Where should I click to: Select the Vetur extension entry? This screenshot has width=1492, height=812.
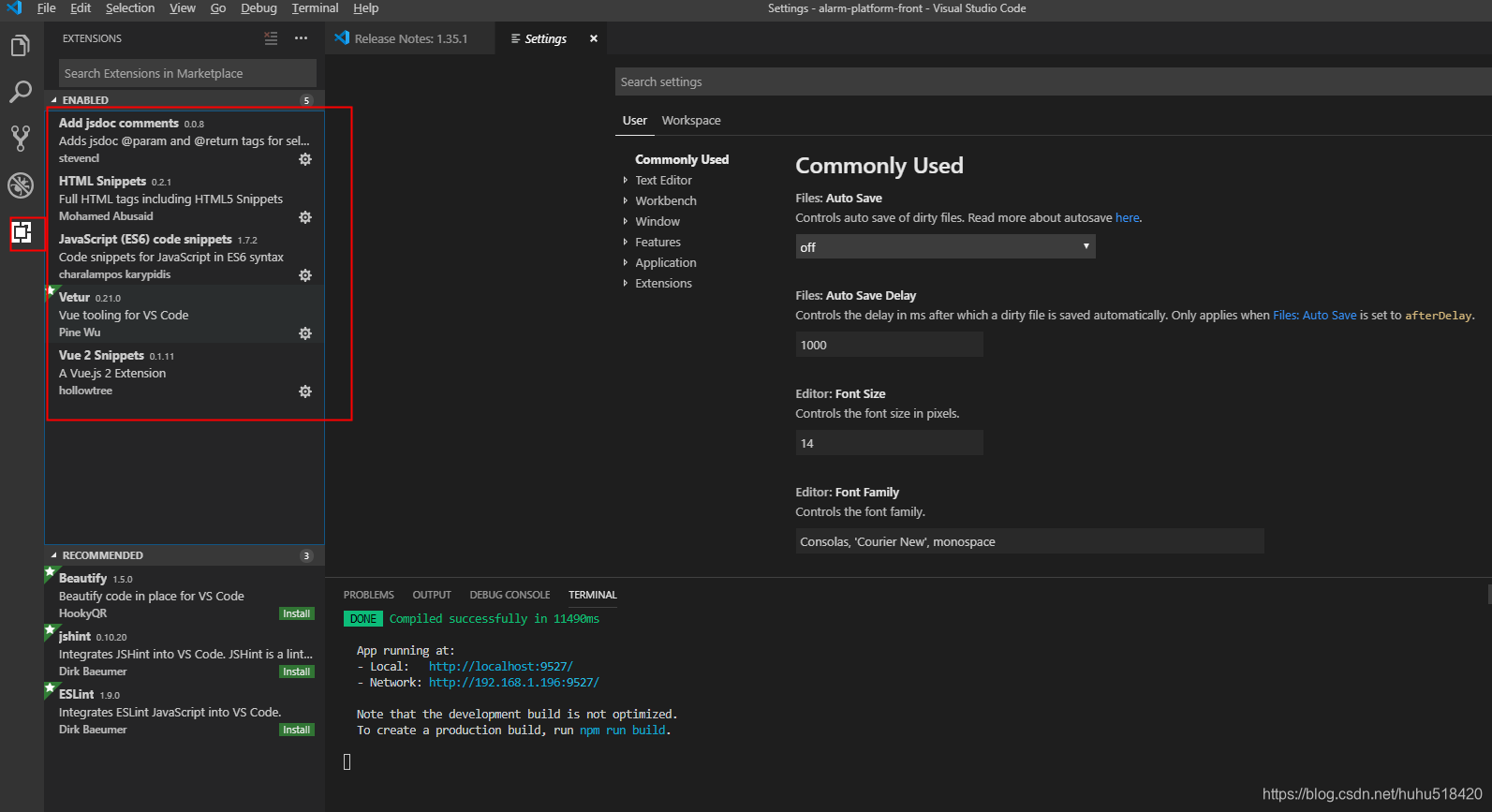tap(185, 314)
